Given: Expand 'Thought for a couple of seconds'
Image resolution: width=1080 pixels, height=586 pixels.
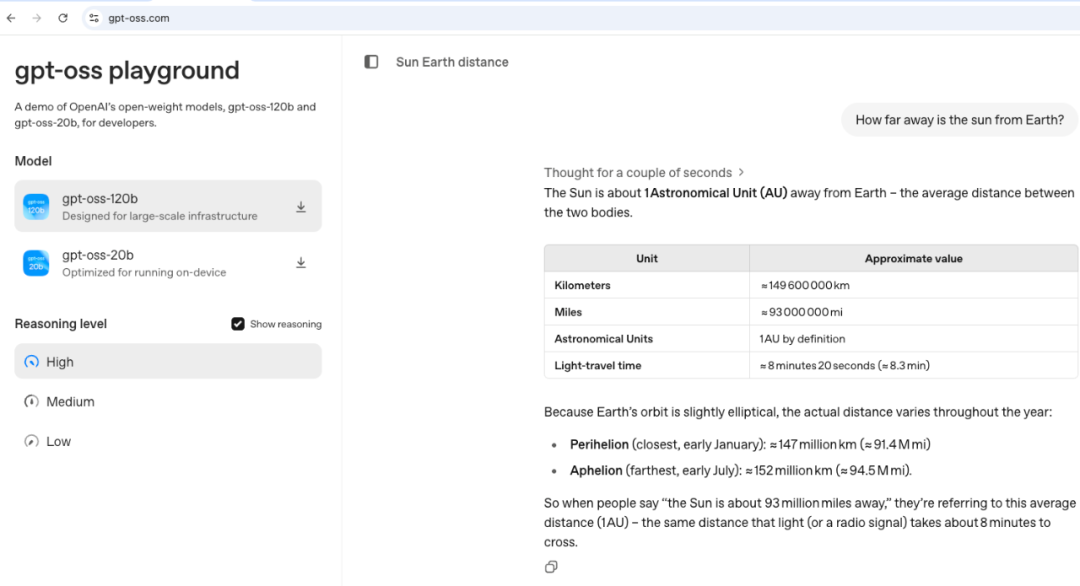Looking at the screenshot, I should click(x=644, y=172).
